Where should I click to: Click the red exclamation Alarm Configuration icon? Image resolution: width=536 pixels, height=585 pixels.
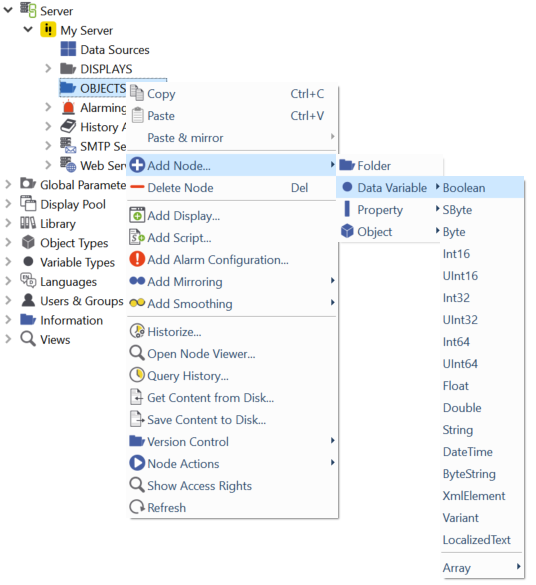(x=137, y=259)
